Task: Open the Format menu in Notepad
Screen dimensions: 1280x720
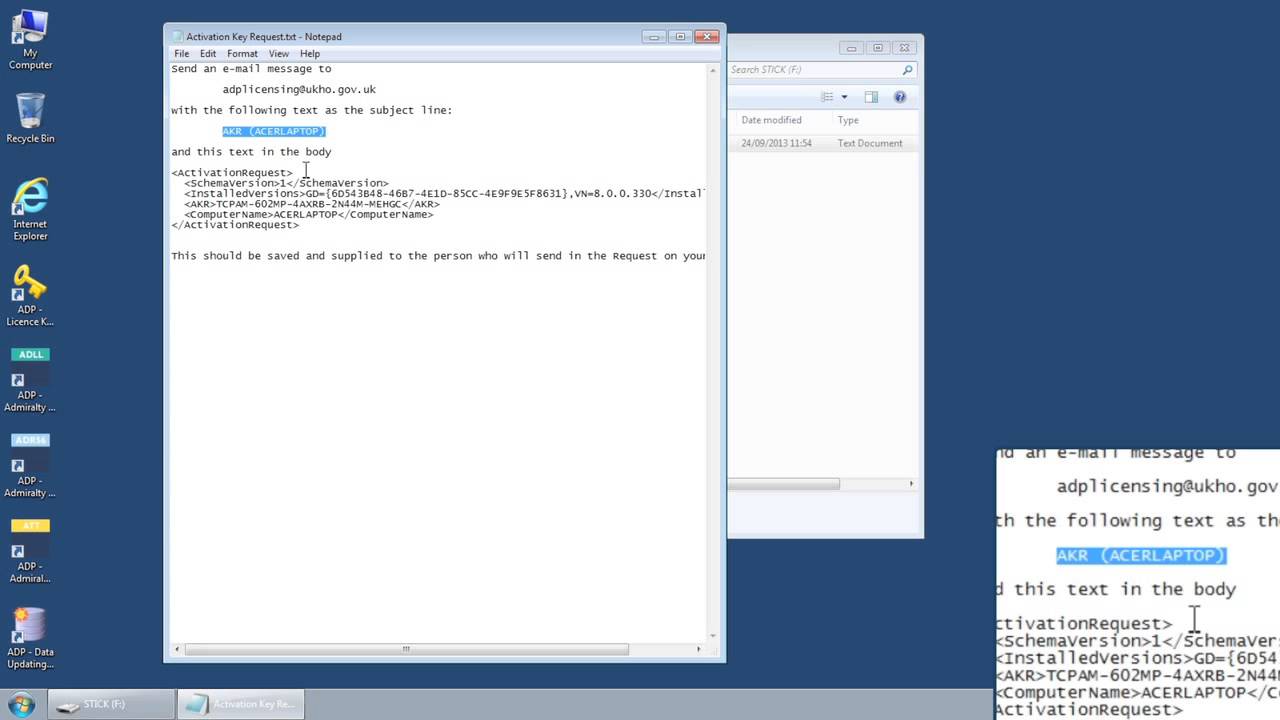Action: tap(242, 54)
